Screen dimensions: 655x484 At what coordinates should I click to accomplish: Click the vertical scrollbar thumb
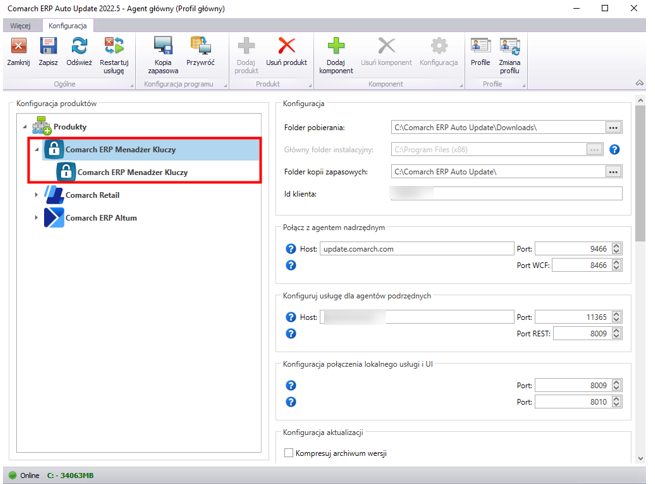click(640, 173)
